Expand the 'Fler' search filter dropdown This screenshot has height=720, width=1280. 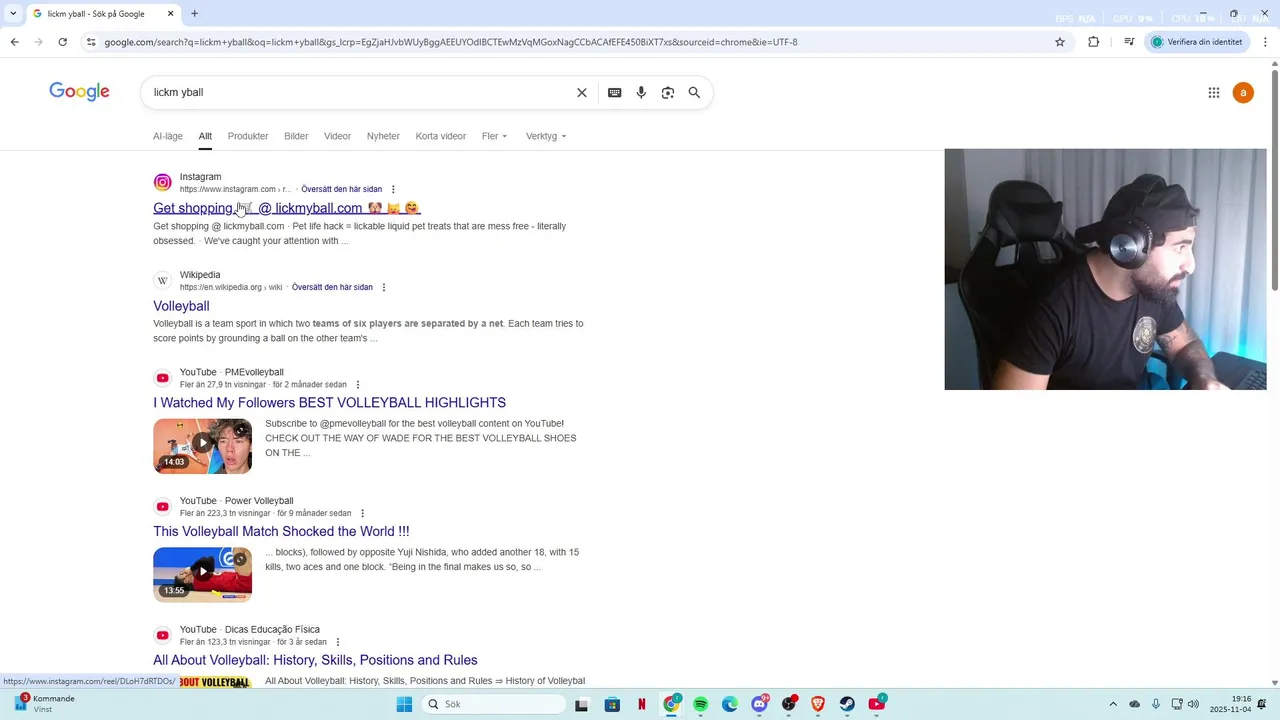(x=494, y=136)
